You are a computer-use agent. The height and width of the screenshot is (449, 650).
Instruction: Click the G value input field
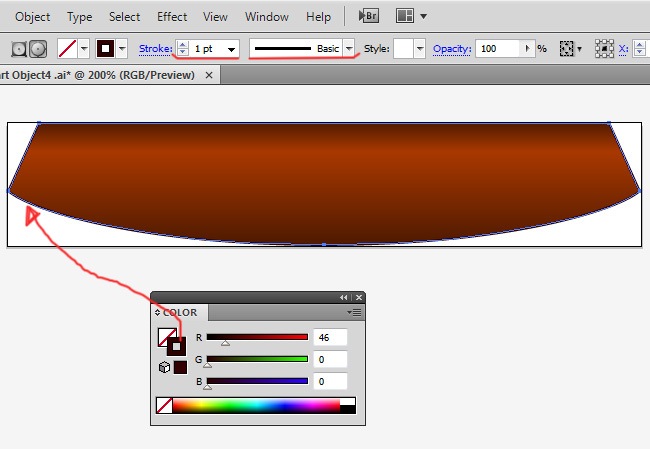tap(329, 359)
